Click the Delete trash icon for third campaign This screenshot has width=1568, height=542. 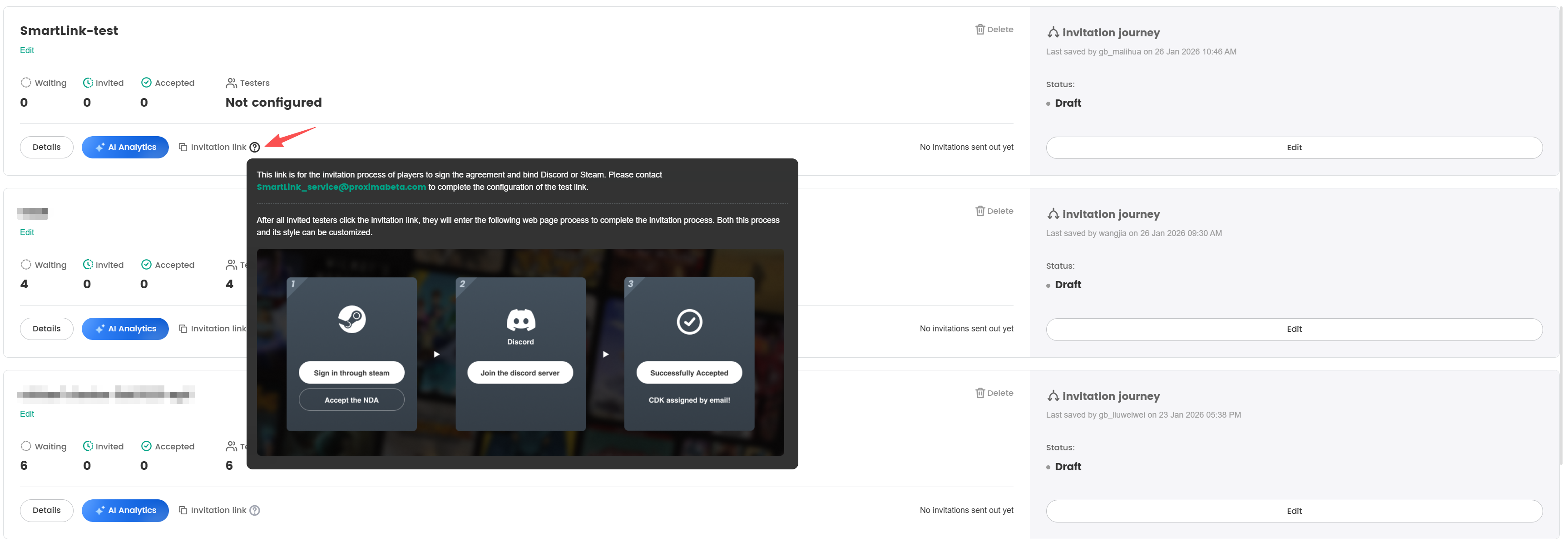tap(979, 393)
